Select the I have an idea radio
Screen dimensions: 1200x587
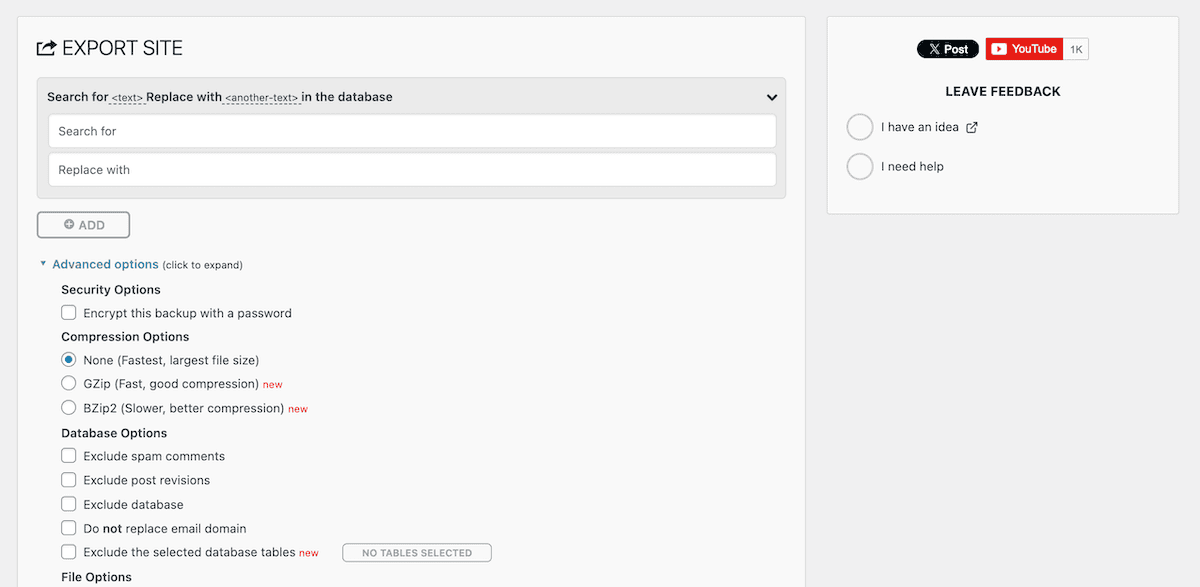(x=860, y=127)
